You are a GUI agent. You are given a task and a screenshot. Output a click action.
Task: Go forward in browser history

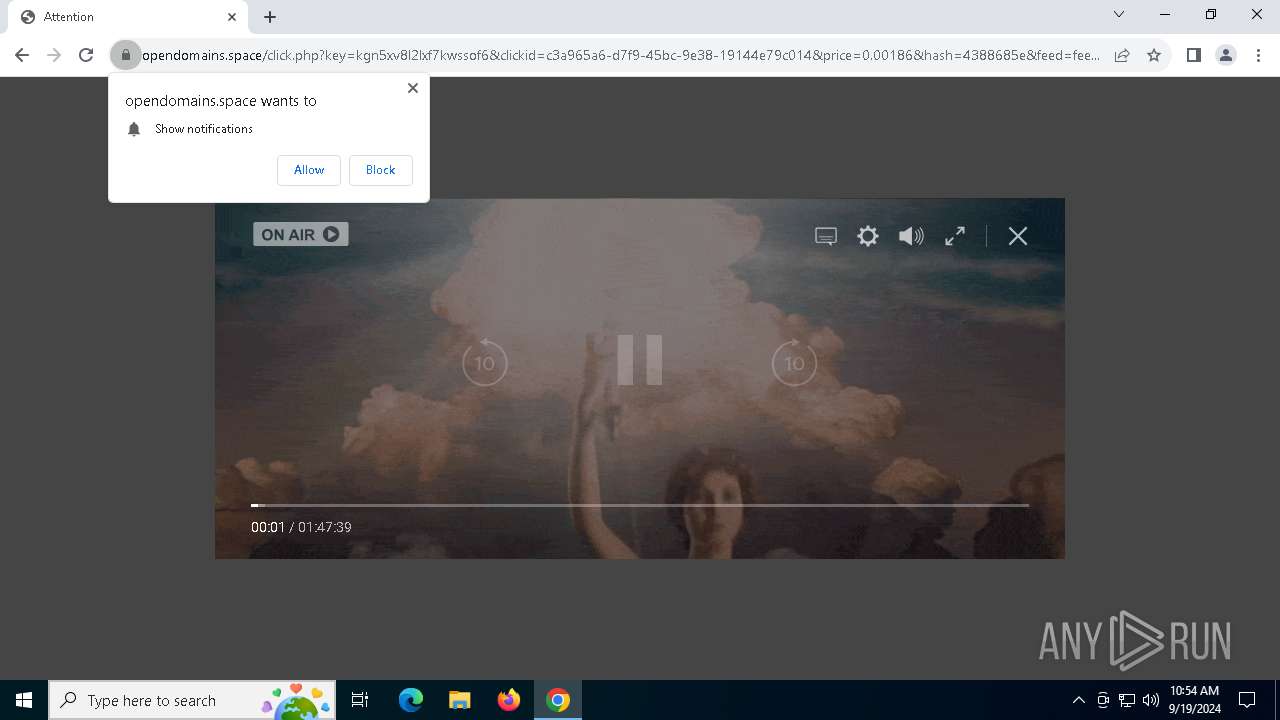tap(54, 55)
